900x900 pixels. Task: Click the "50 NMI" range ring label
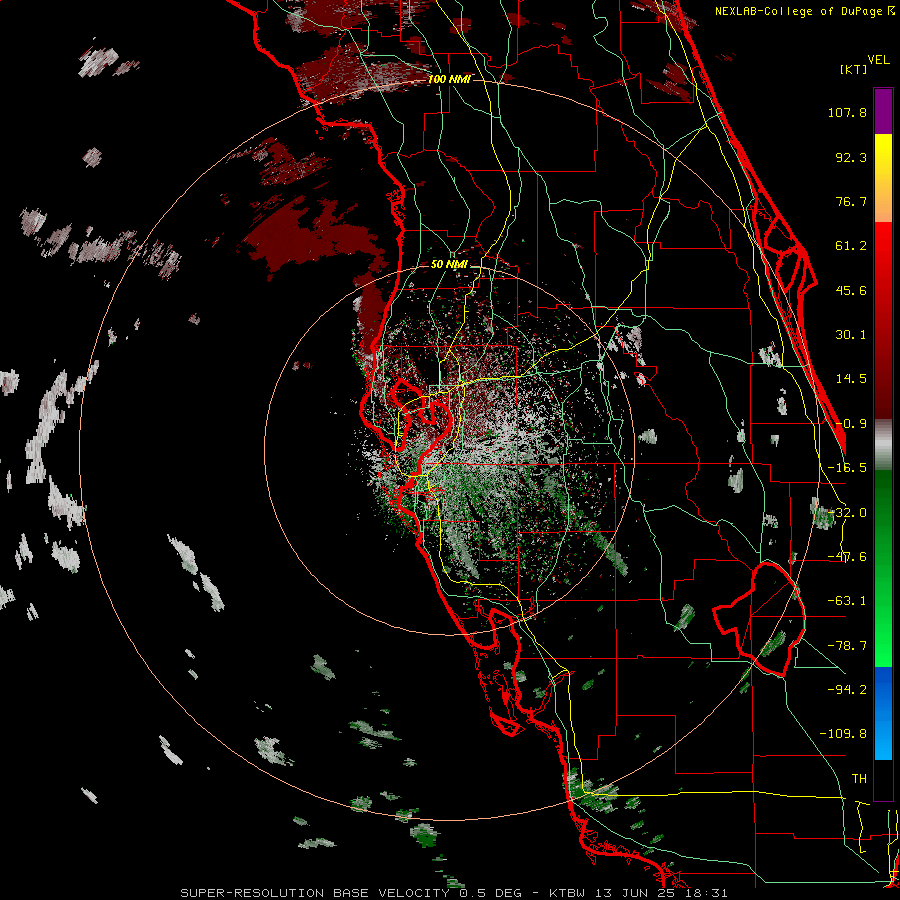coord(449,264)
